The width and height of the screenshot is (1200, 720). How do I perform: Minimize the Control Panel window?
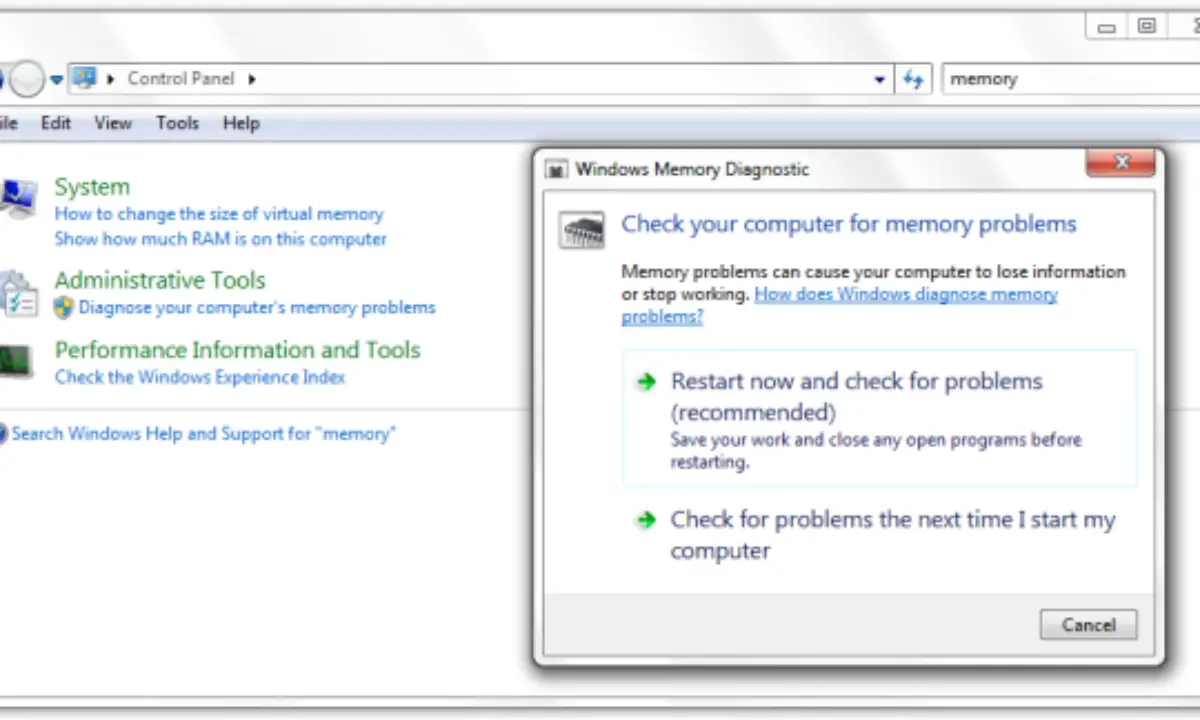1107,26
